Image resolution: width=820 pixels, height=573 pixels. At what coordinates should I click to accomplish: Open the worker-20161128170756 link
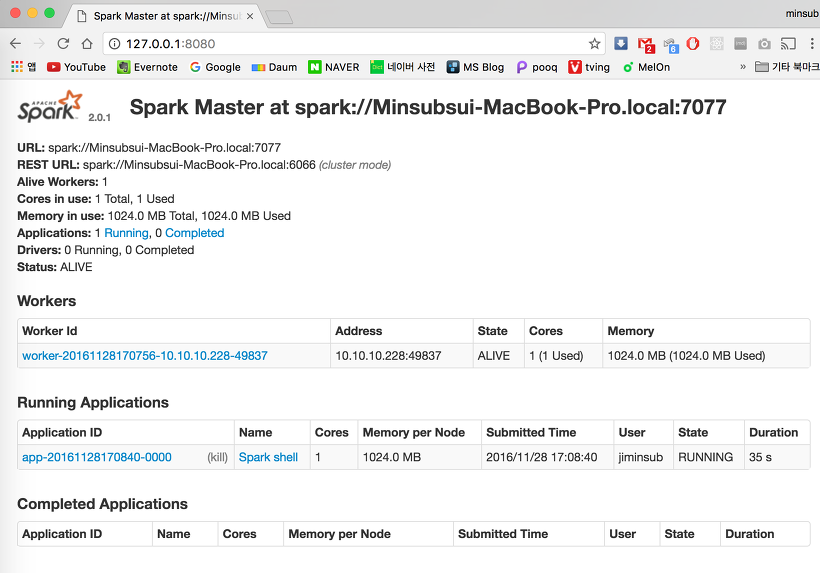tap(145, 356)
